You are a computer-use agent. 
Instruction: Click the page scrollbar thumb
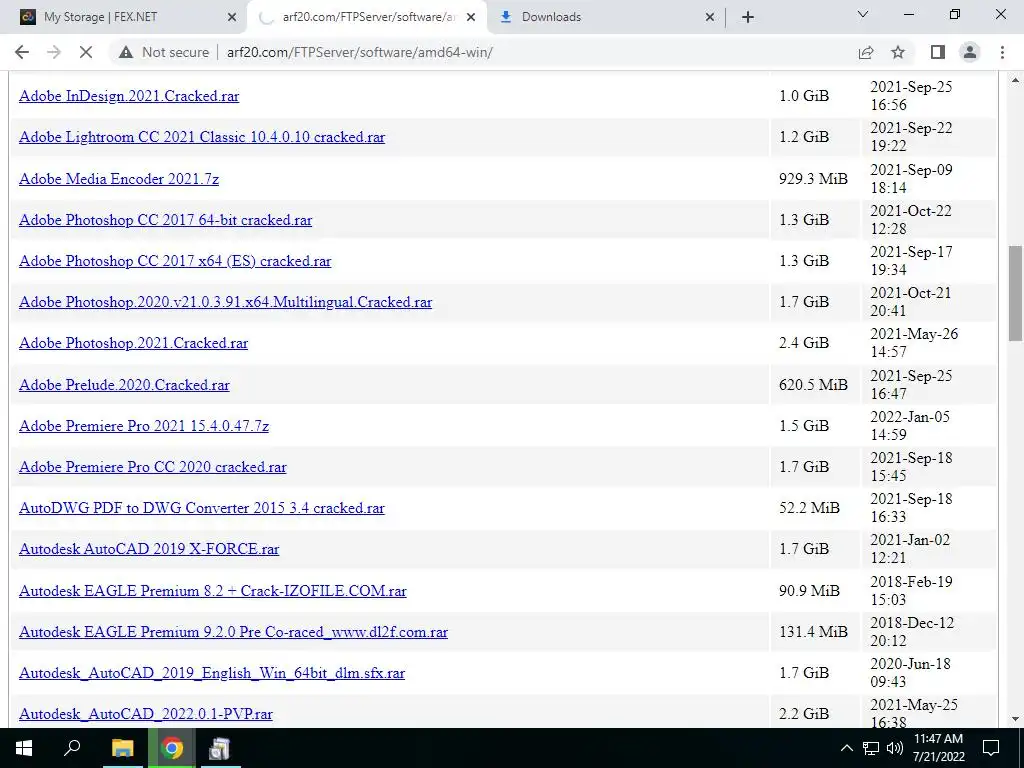[1016, 293]
